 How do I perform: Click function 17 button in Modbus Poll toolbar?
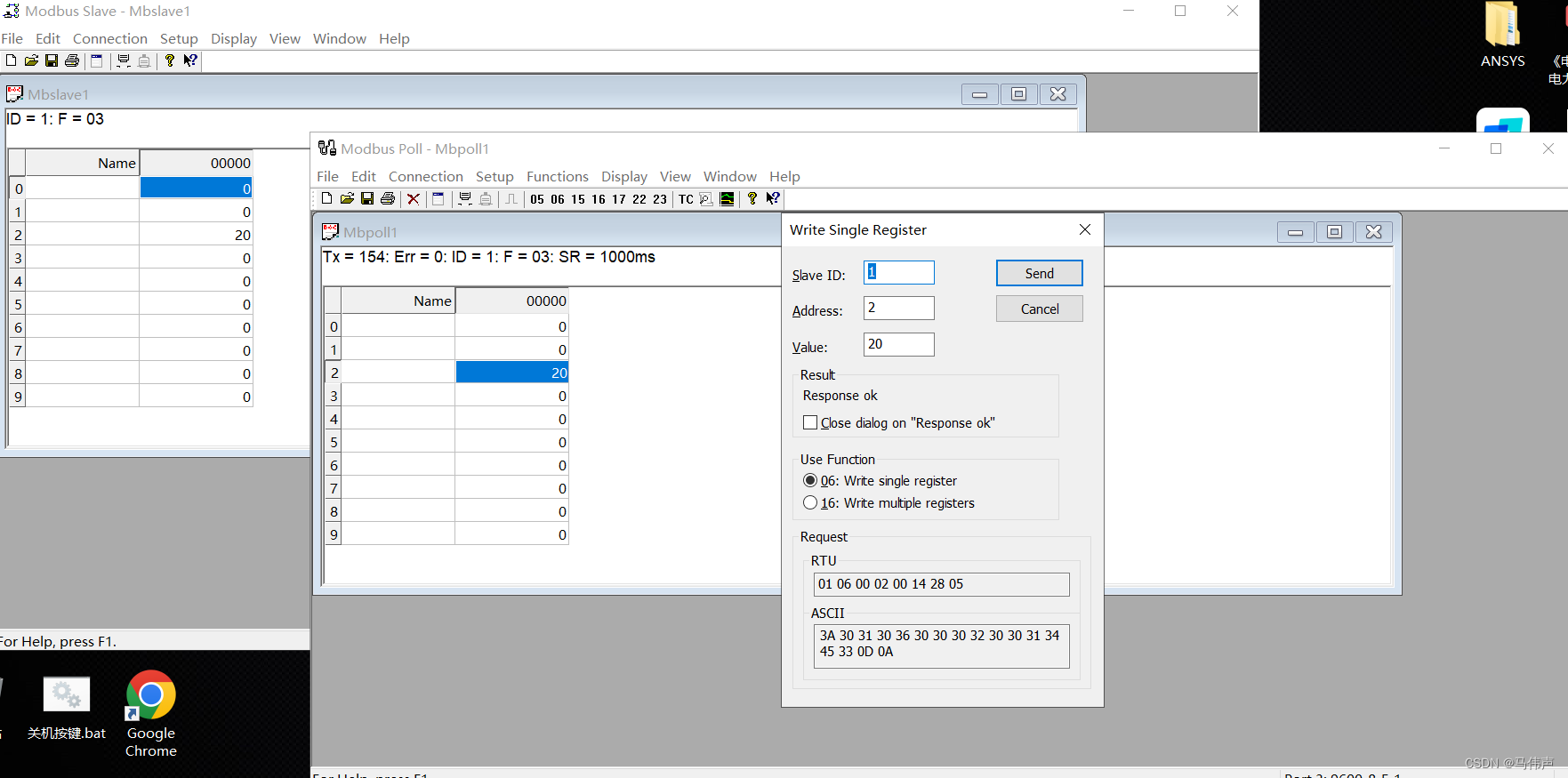[619, 199]
